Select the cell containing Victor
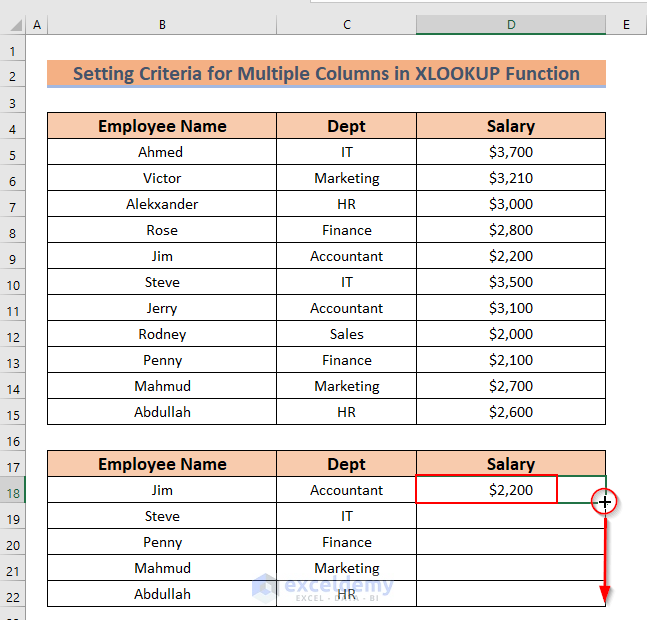Viewport: 647px width, 620px height. pos(162,178)
